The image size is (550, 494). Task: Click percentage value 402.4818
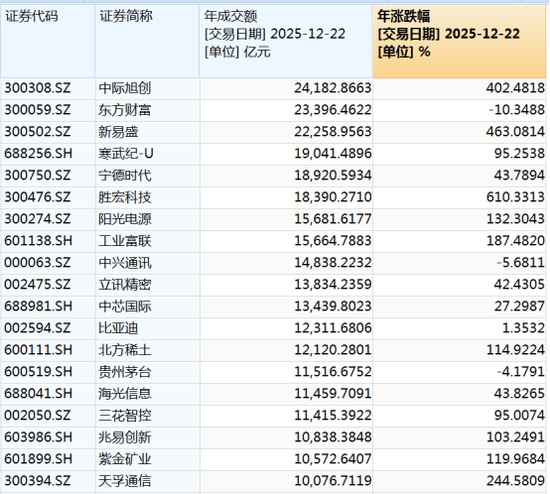tap(515, 88)
